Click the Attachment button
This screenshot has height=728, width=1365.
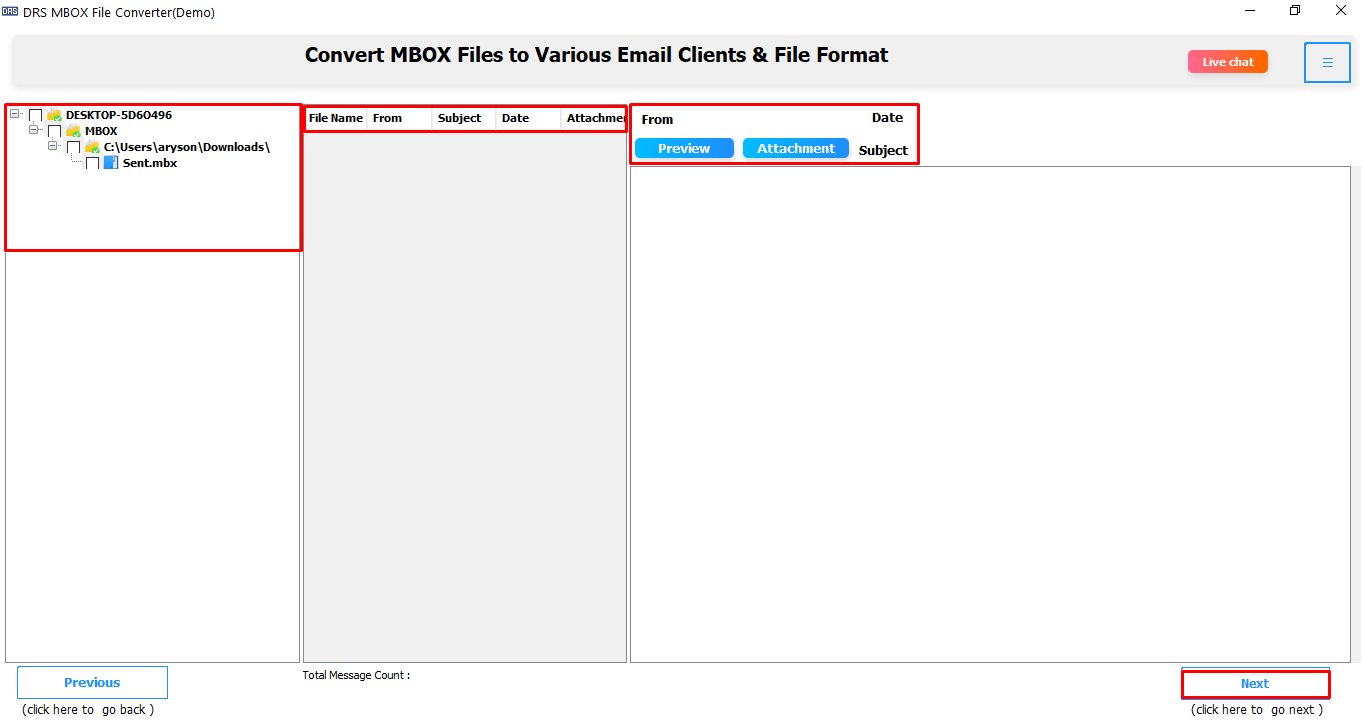coord(796,148)
